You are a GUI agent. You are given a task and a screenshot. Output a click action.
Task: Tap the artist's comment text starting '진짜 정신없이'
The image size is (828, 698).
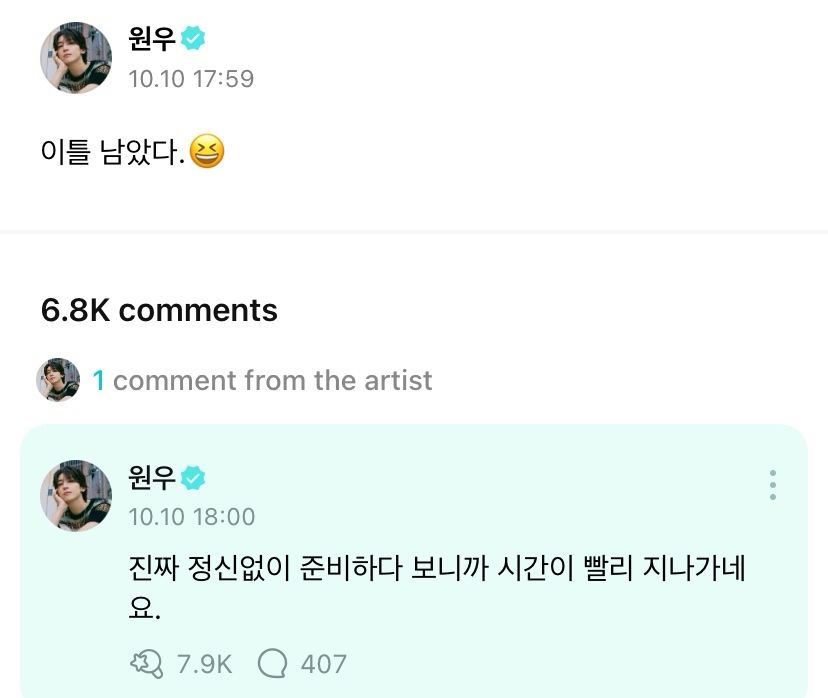[437, 588]
